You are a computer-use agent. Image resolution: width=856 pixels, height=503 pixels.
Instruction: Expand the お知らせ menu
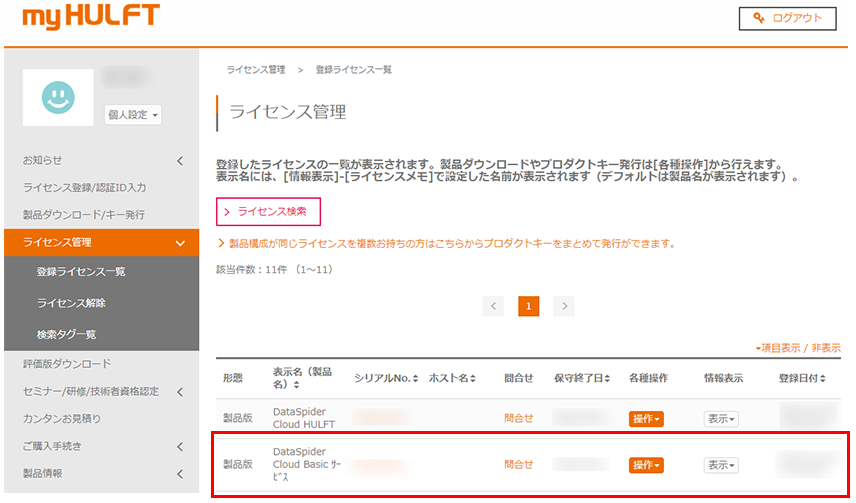click(179, 160)
